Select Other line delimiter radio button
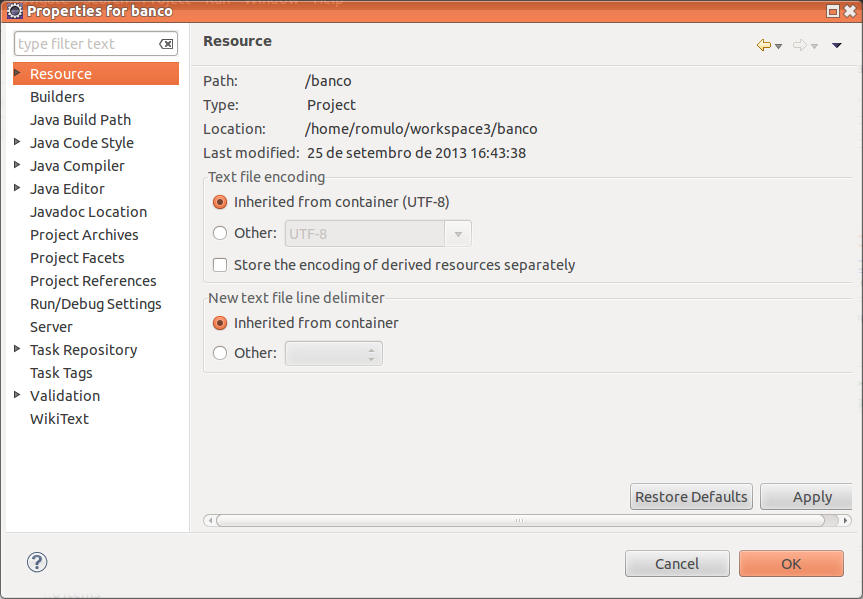This screenshot has width=863, height=599. pos(220,353)
